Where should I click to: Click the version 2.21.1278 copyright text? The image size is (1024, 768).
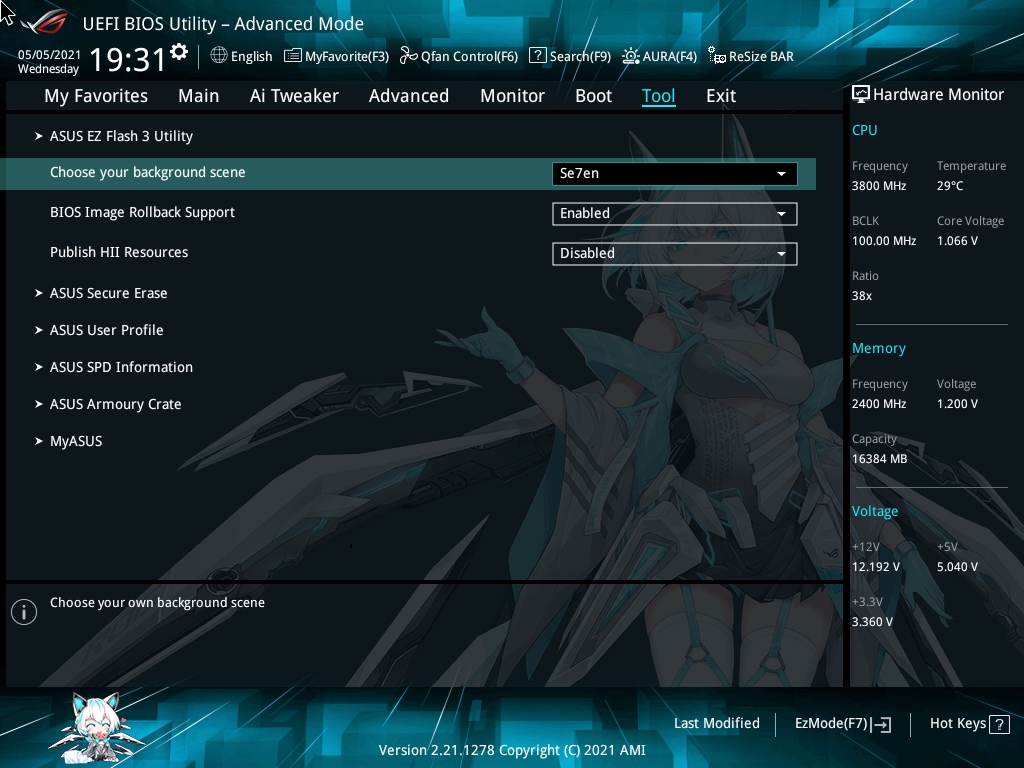512,750
